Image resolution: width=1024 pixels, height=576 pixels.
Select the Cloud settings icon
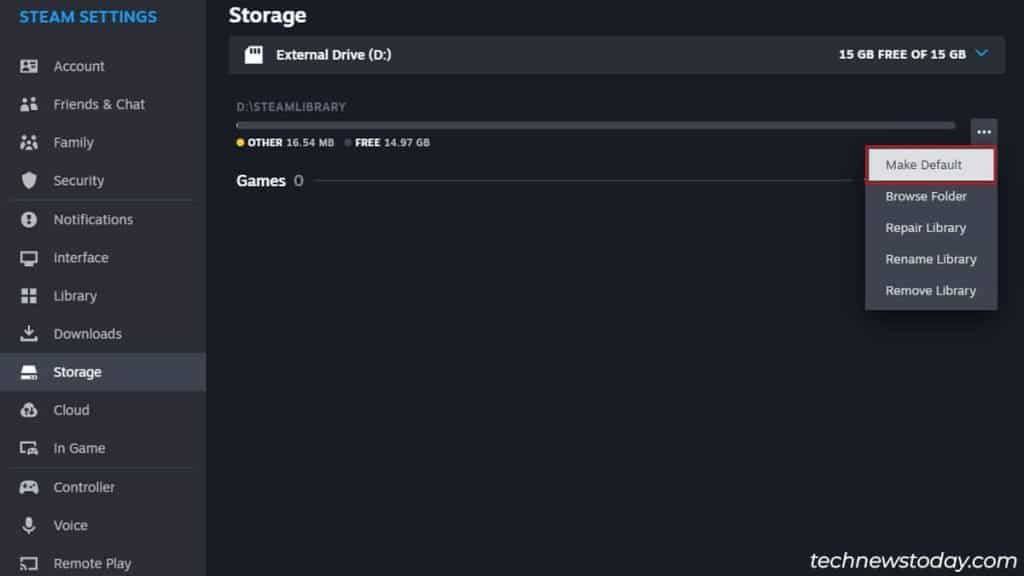click(29, 410)
